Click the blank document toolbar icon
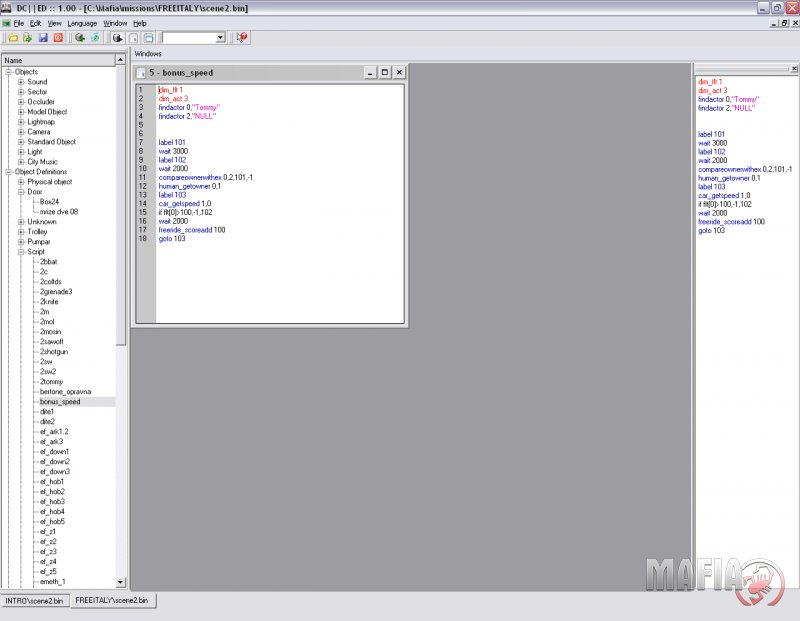Viewport: 800px width, 621px height. pyautogui.click(x=132, y=38)
